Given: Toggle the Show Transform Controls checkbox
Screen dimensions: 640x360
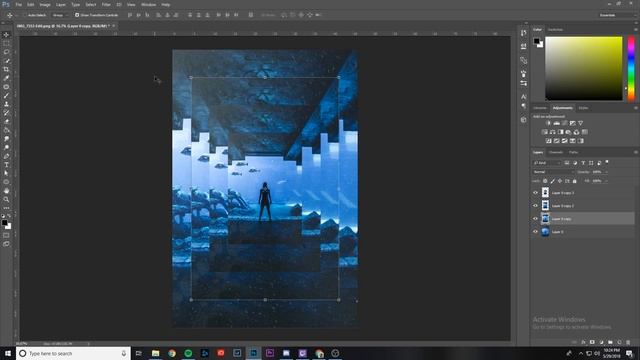Looking at the screenshot, I should (77, 15).
